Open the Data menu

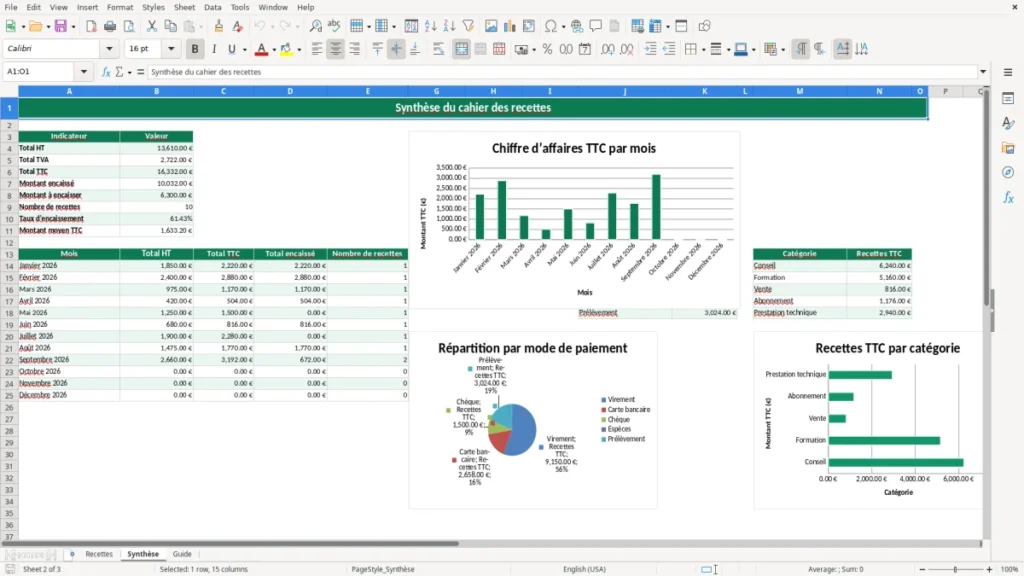click(x=213, y=7)
